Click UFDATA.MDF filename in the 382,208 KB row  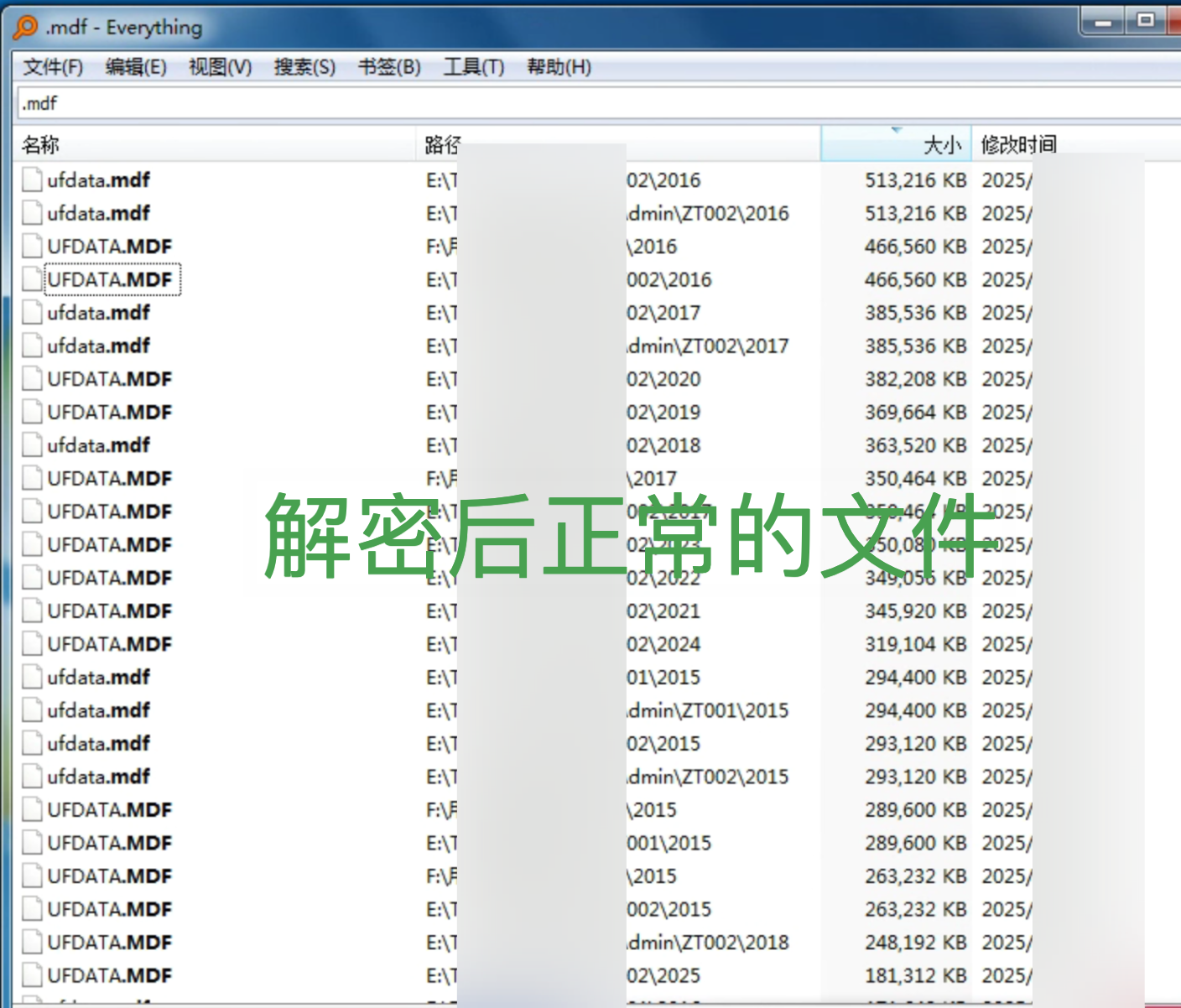pos(110,379)
